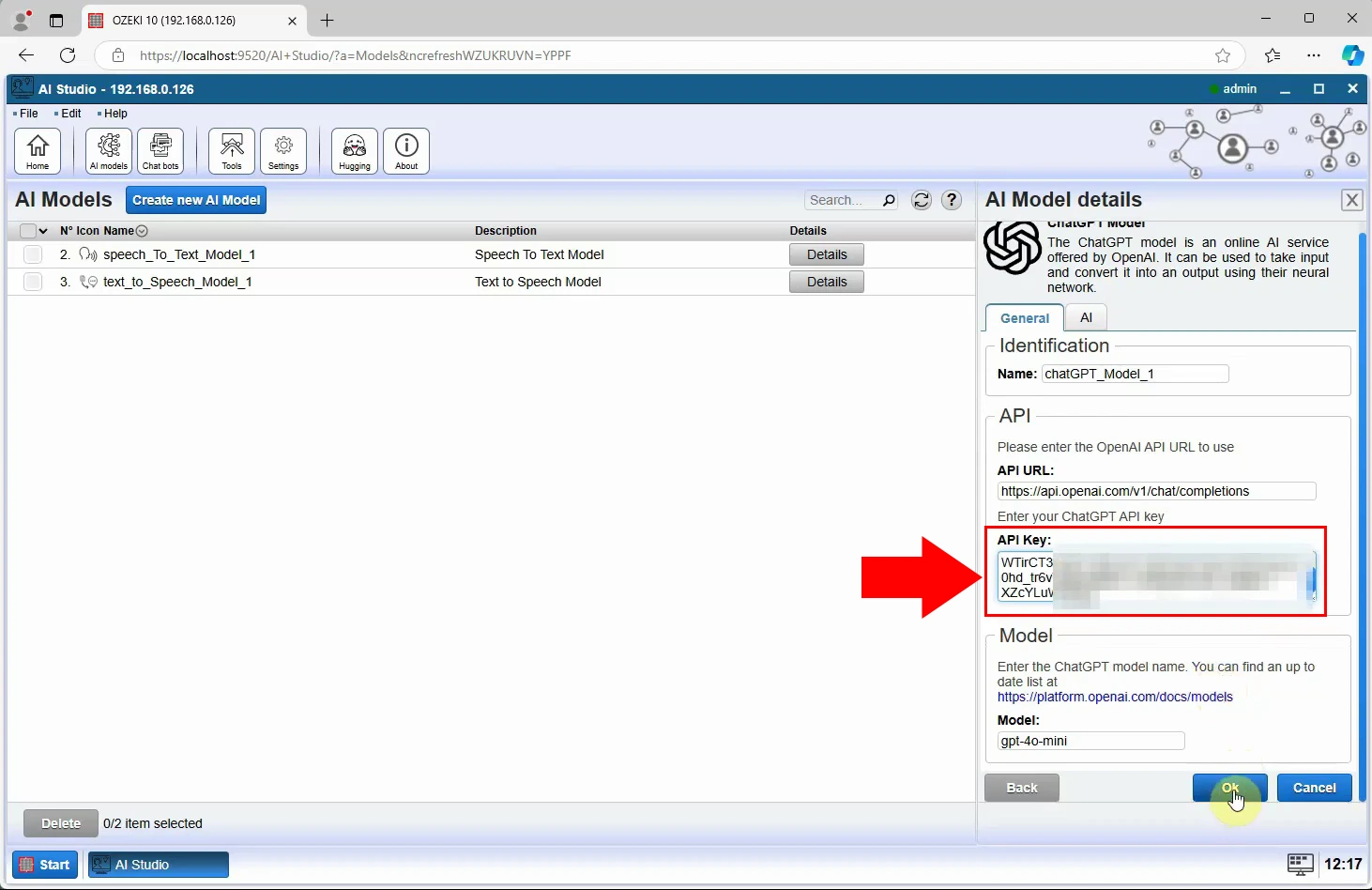Screen dimensions: 1372x890
Task: Click the text_to_Speech_Model_1 name
Action: tap(177, 282)
